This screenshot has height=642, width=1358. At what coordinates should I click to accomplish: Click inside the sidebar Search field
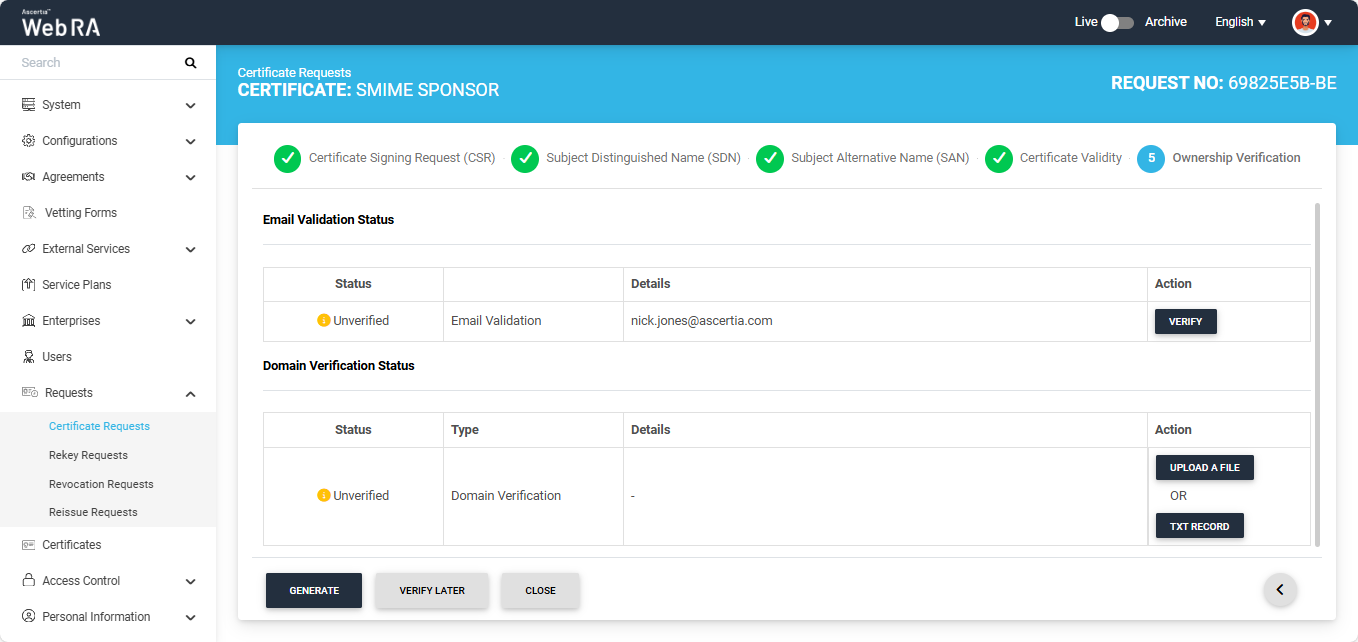(95, 63)
